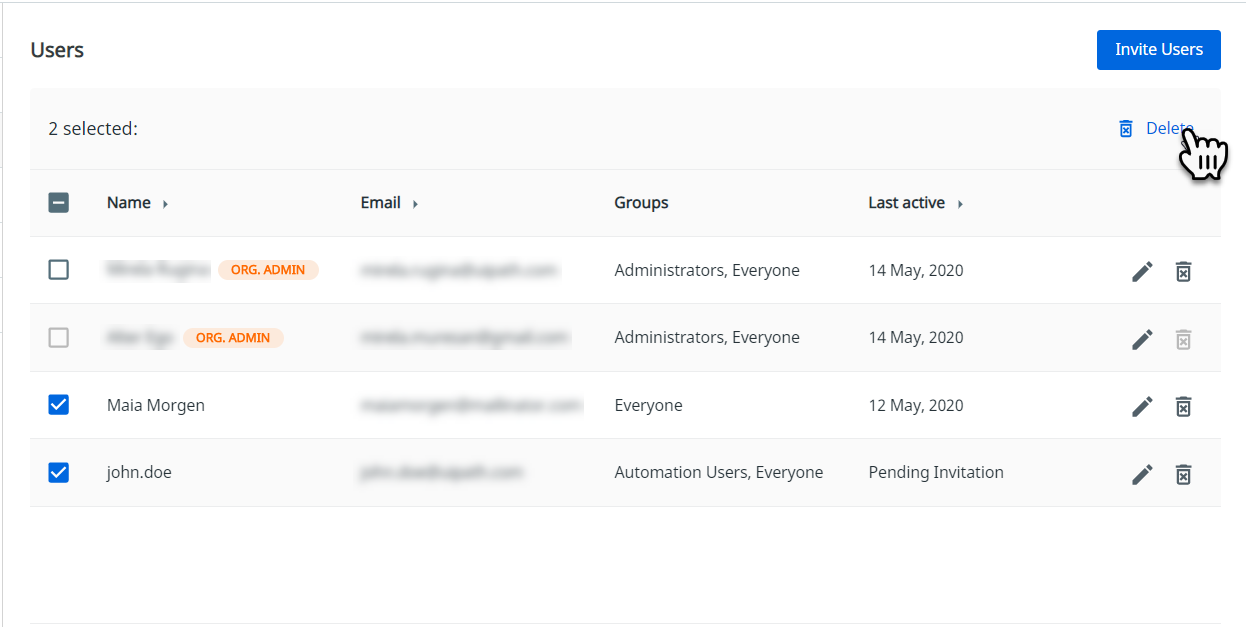Sort users by Name column arrow

point(165,204)
